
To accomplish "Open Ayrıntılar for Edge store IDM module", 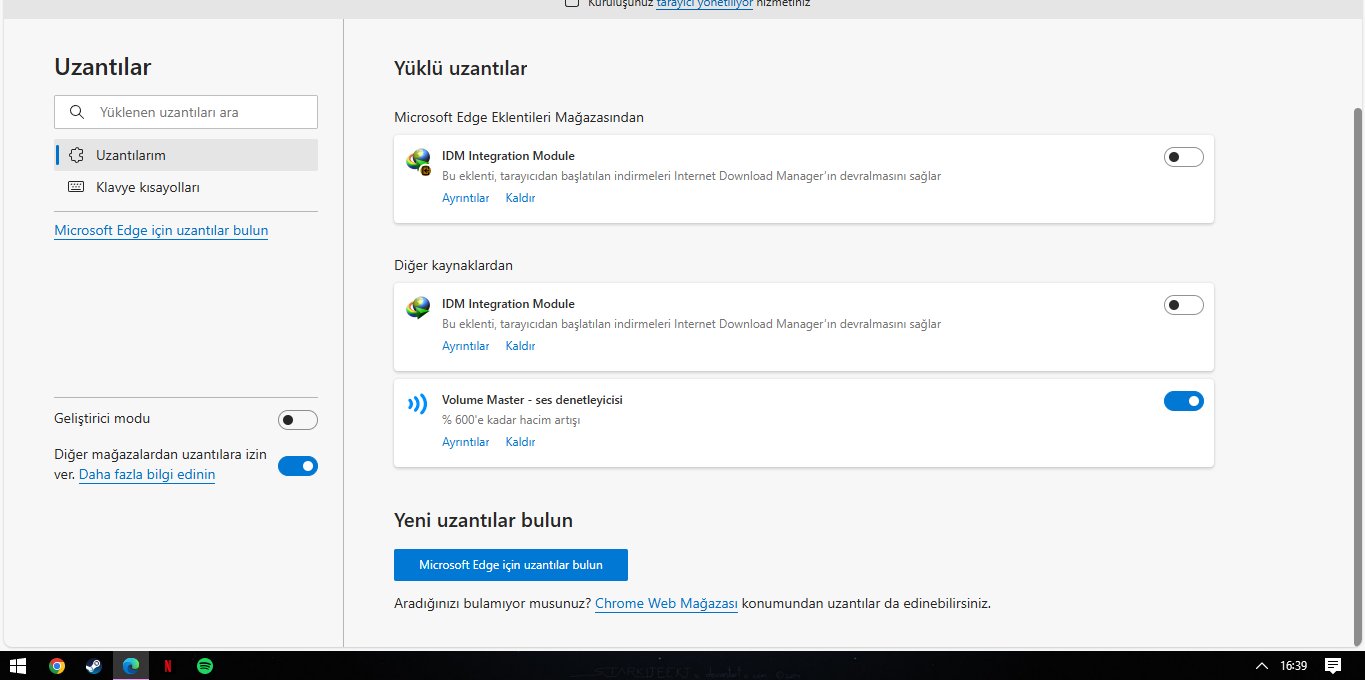I will (x=466, y=198).
